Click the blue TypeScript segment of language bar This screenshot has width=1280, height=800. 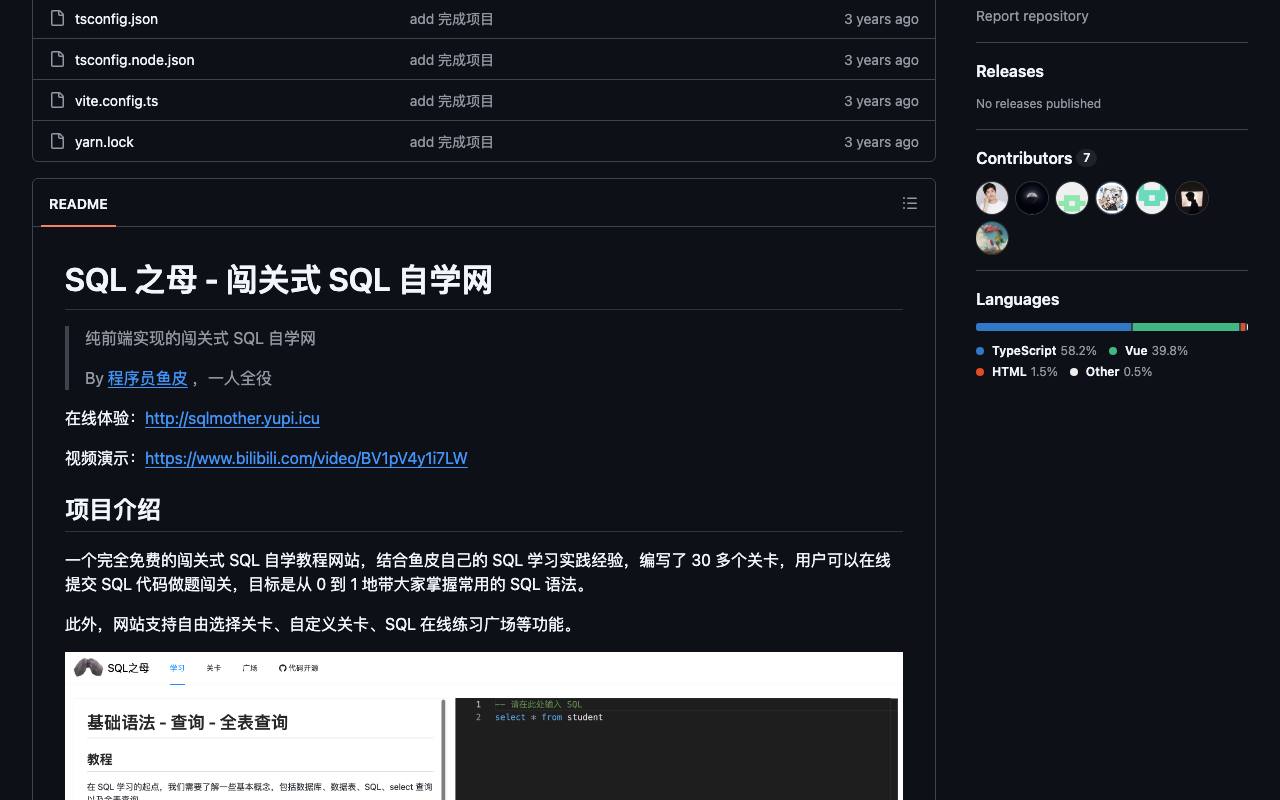[x=1053, y=327]
